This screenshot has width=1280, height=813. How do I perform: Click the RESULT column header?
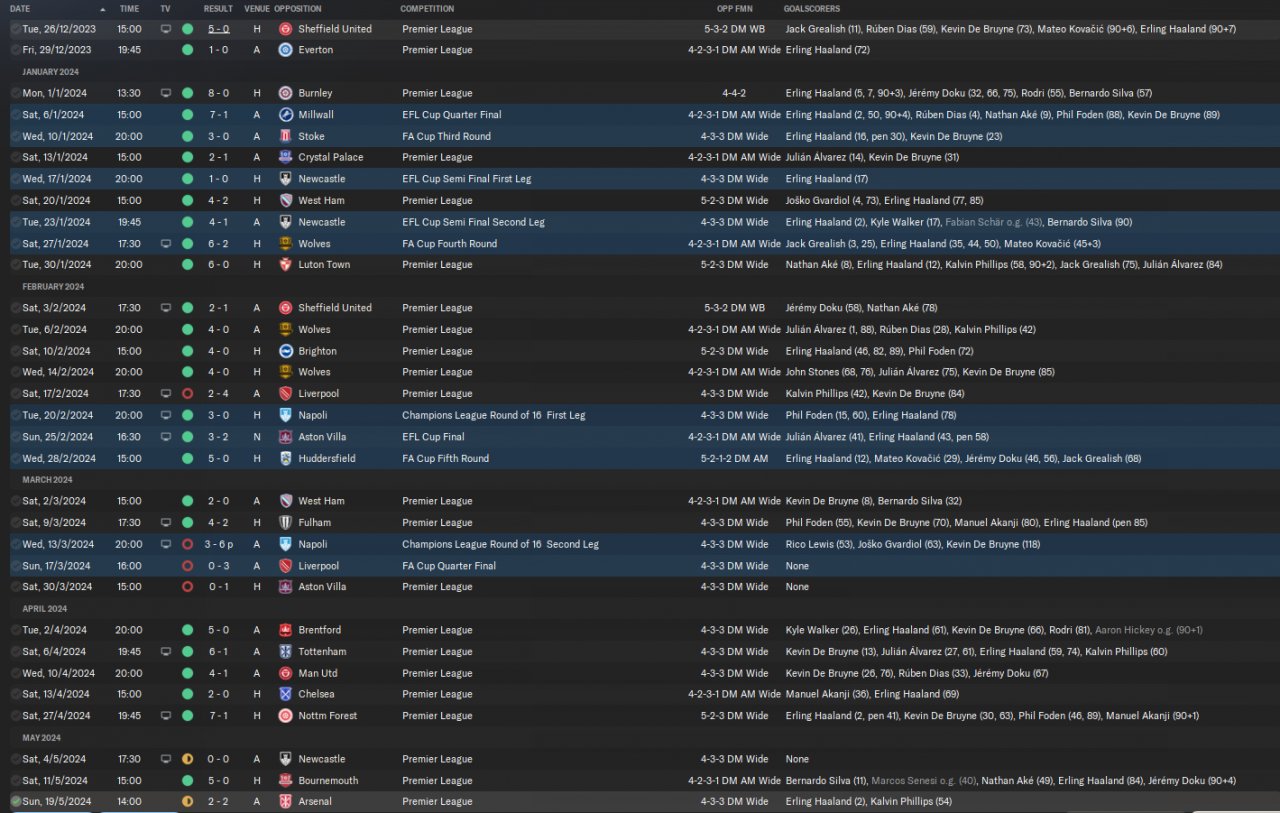click(x=218, y=8)
